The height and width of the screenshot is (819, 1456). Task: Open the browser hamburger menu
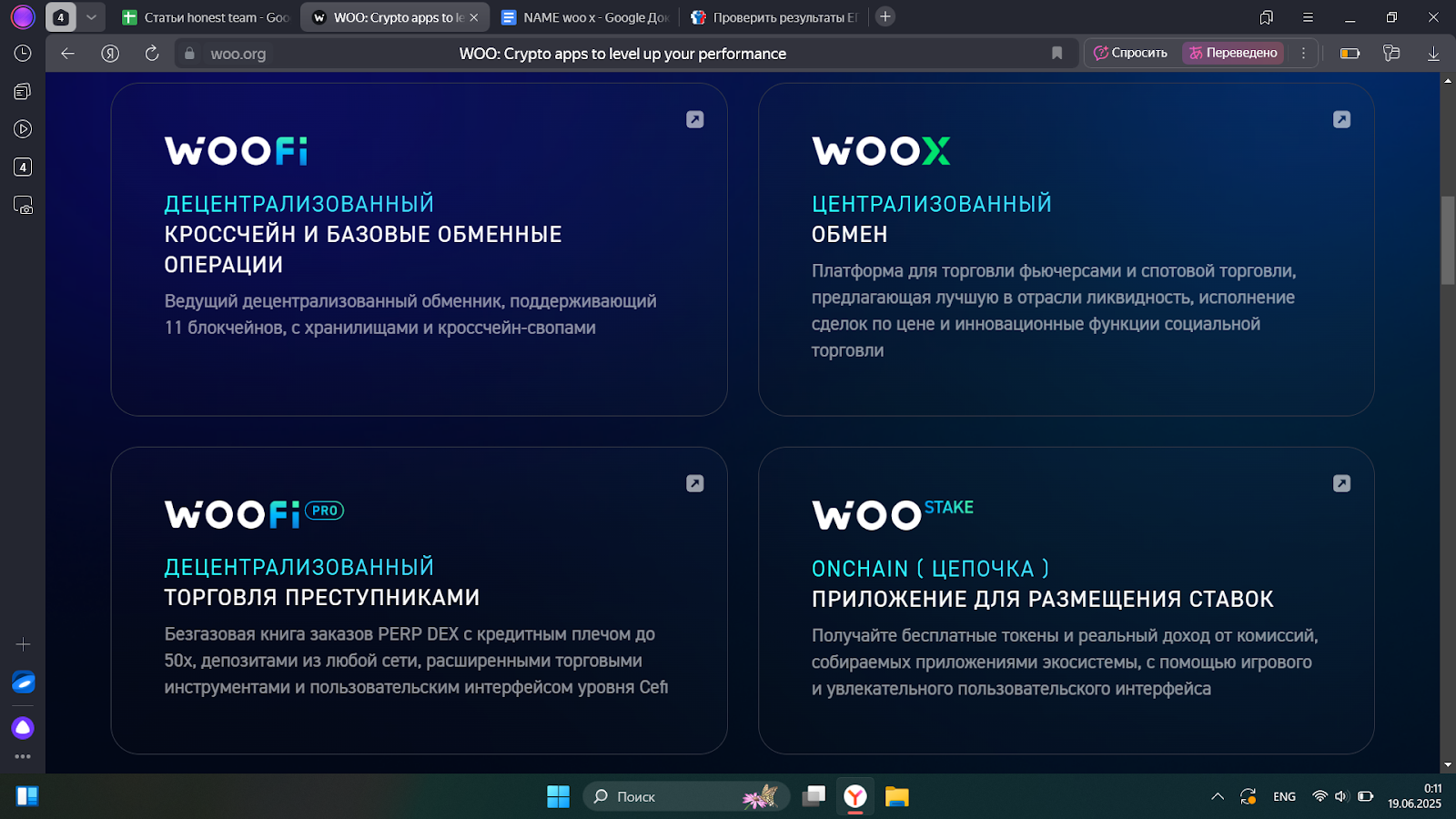(x=1308, y=17)
